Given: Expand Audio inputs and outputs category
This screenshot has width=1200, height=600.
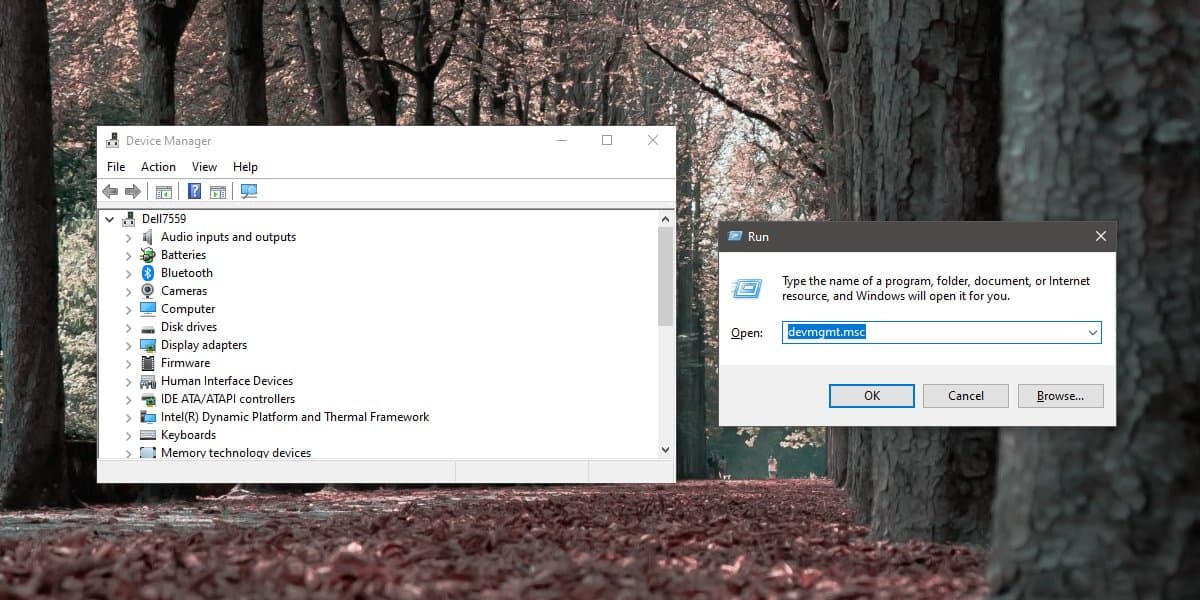Looking at the screenshot, I should 128,237.
